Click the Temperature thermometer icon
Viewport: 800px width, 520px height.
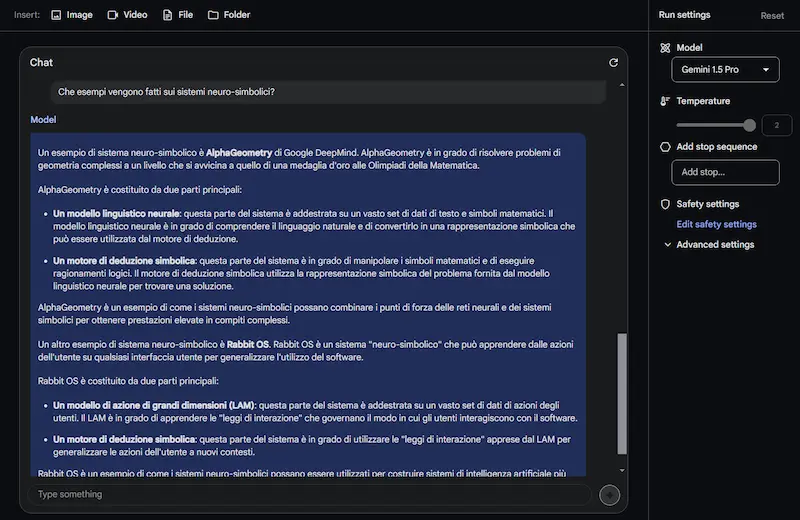coord(665,101)
